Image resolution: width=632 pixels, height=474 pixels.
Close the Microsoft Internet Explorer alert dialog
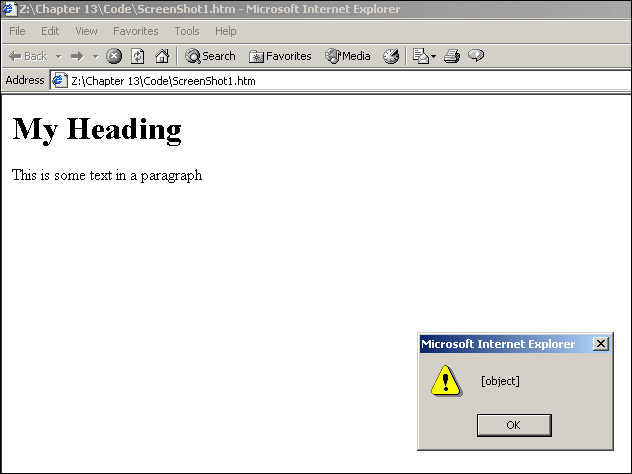(x=600, y=344)
